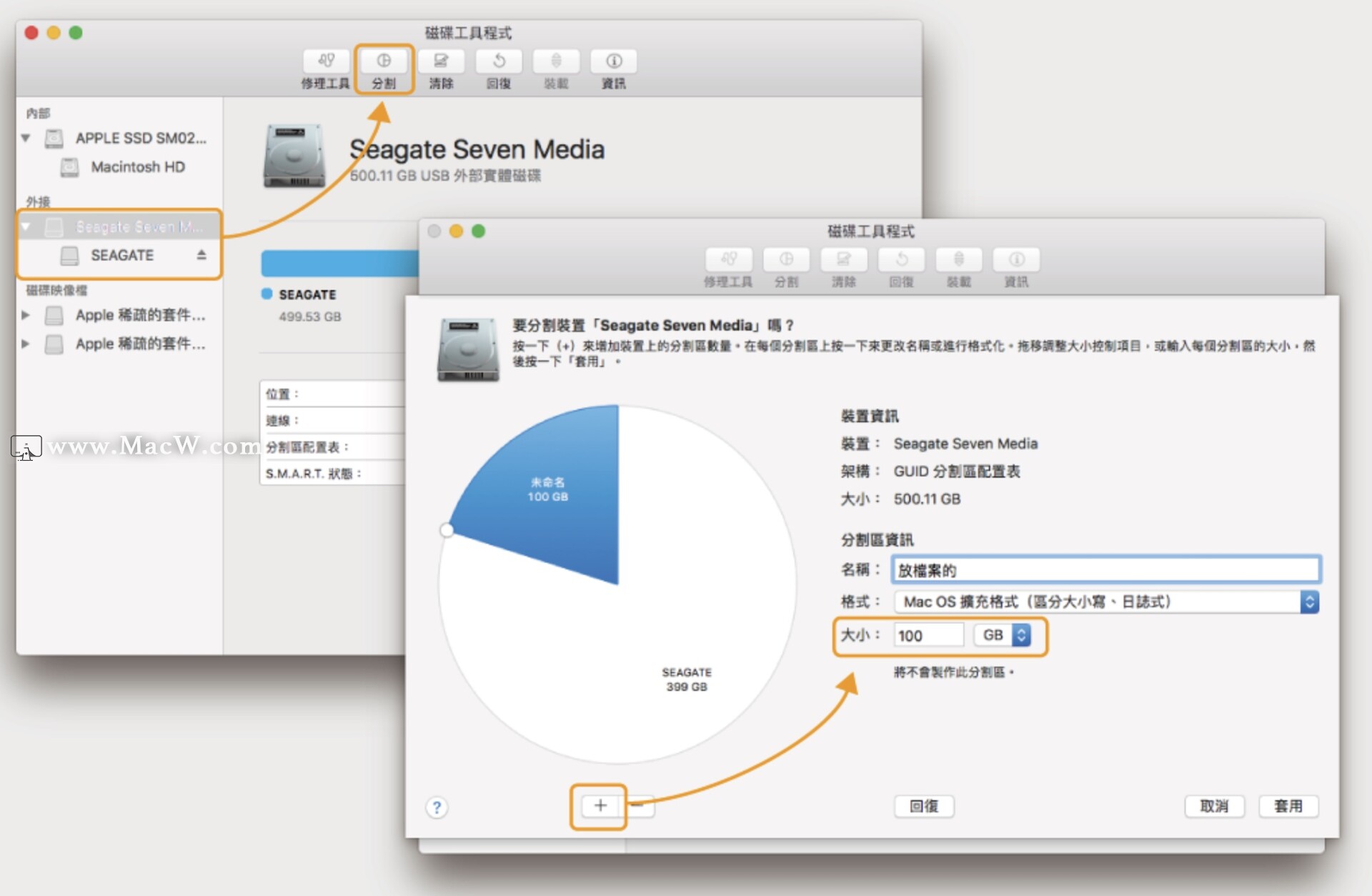This screenshot has height=896, width=1372.
Task: Click the 清除 (Erase) toolbar icon
Action: click(441, 61)
